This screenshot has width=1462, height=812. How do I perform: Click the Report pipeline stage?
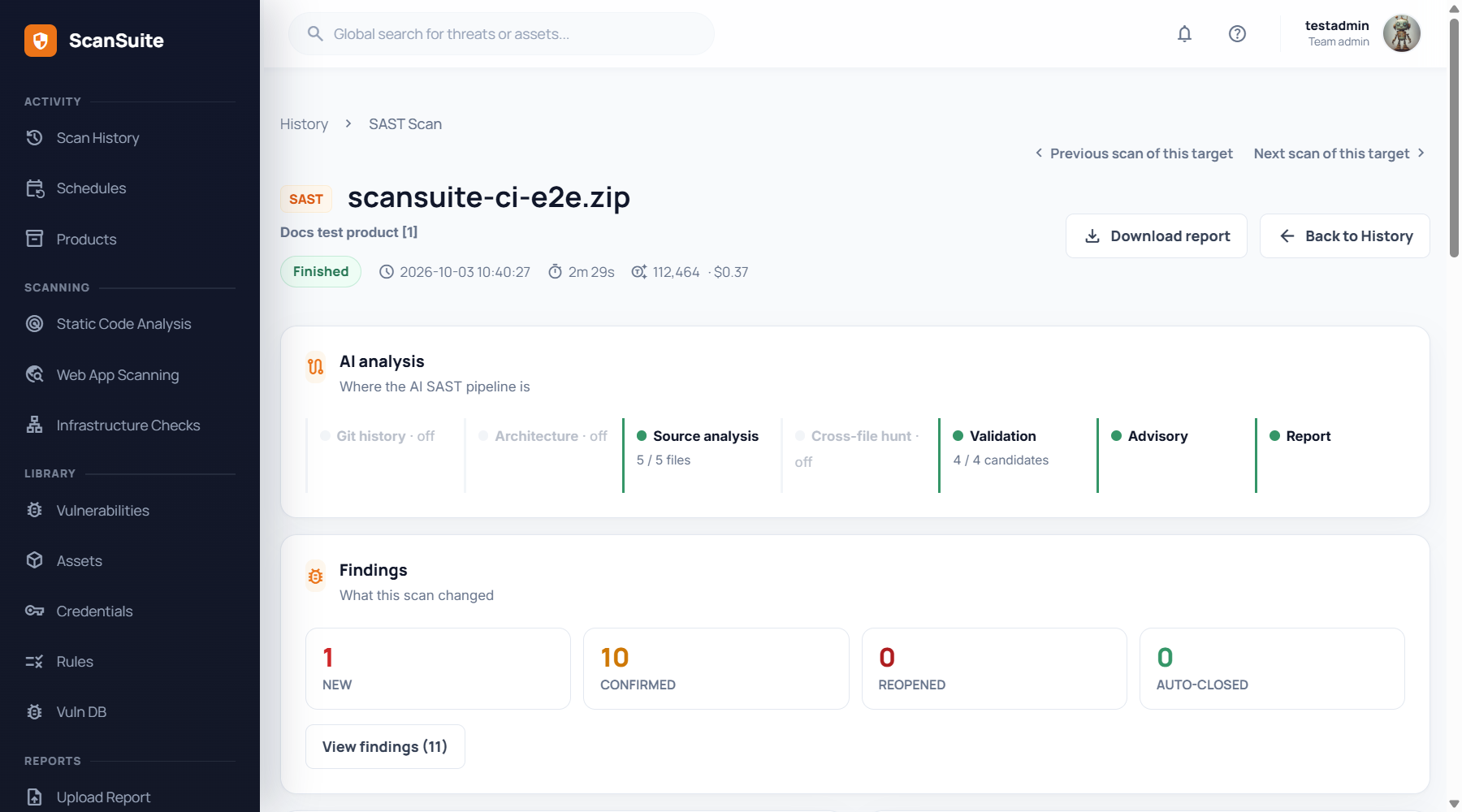(1330, 456)
